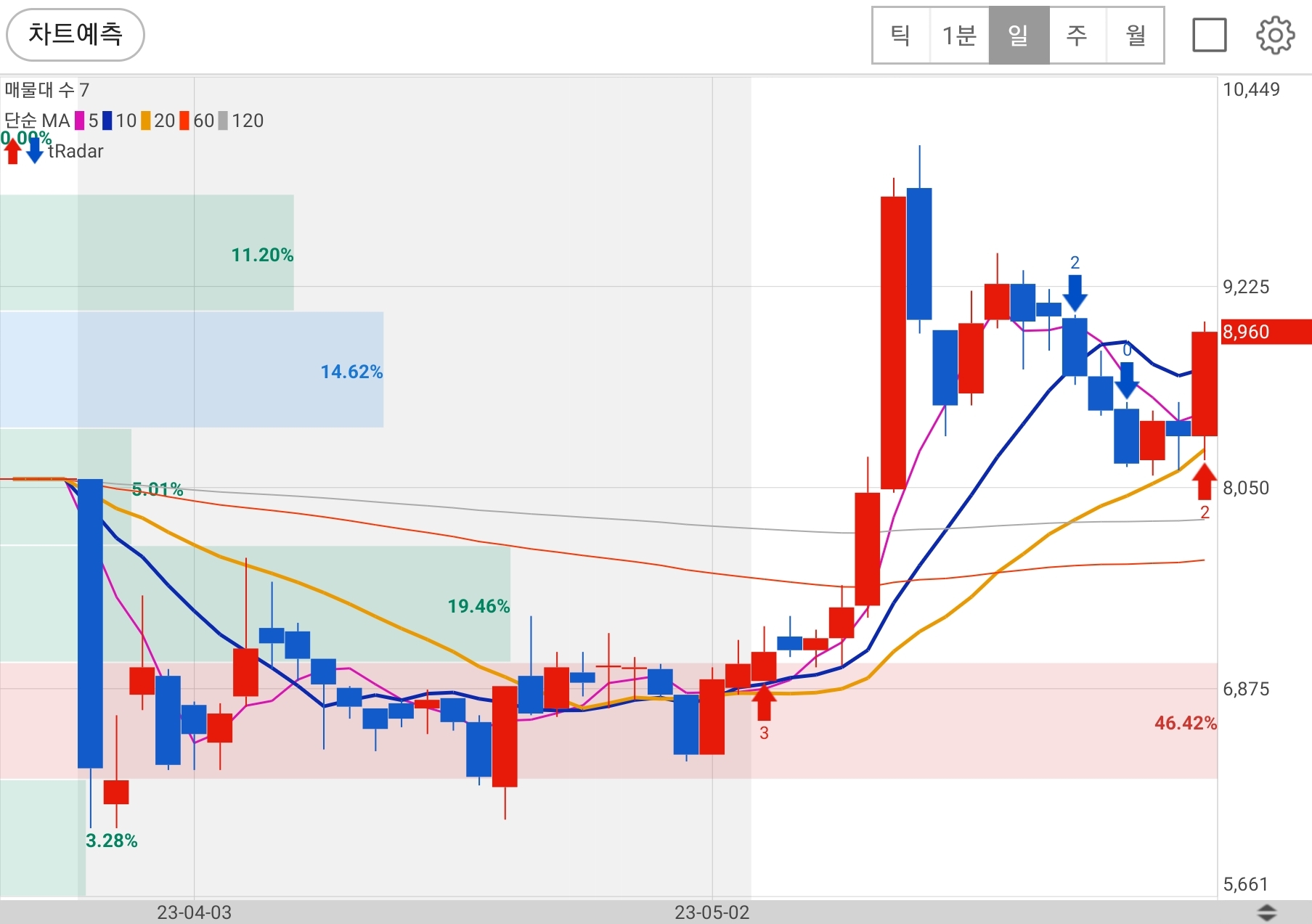The image size is (1312, 924).
Task: Select the 주 weekly chart tab
Action: tap(1077, 35)
